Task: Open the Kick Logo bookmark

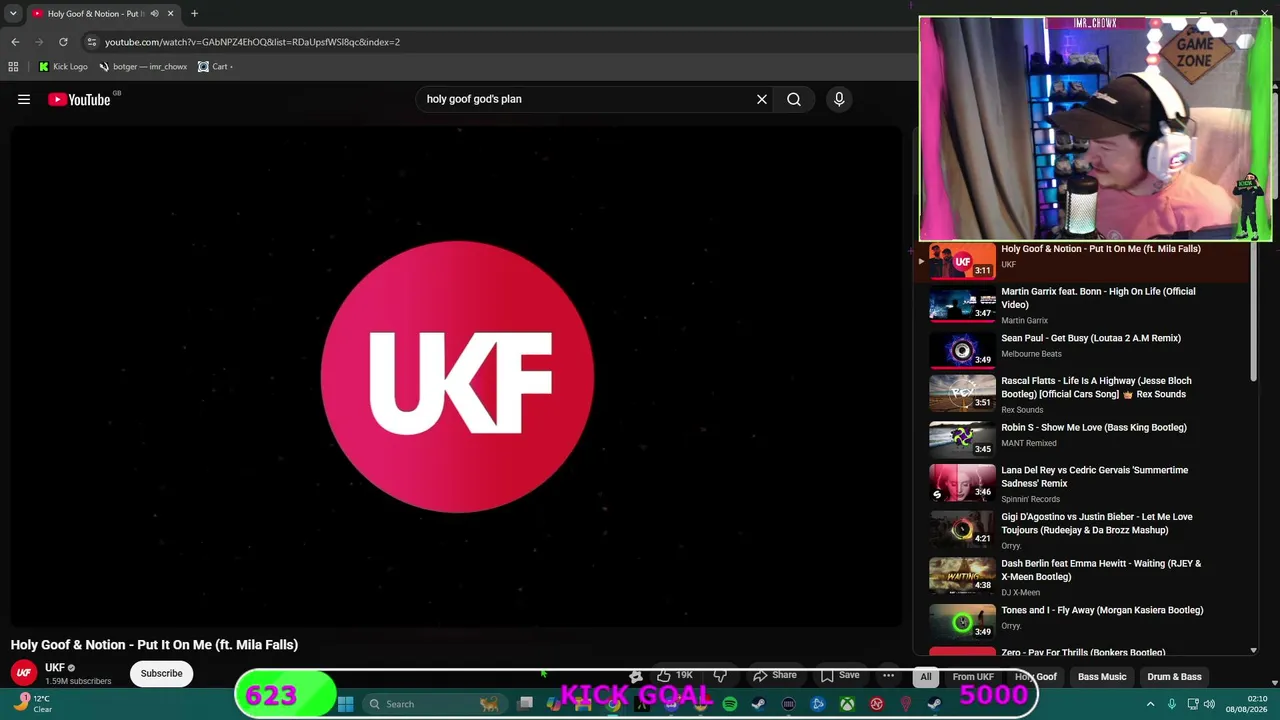Action: 63,67
